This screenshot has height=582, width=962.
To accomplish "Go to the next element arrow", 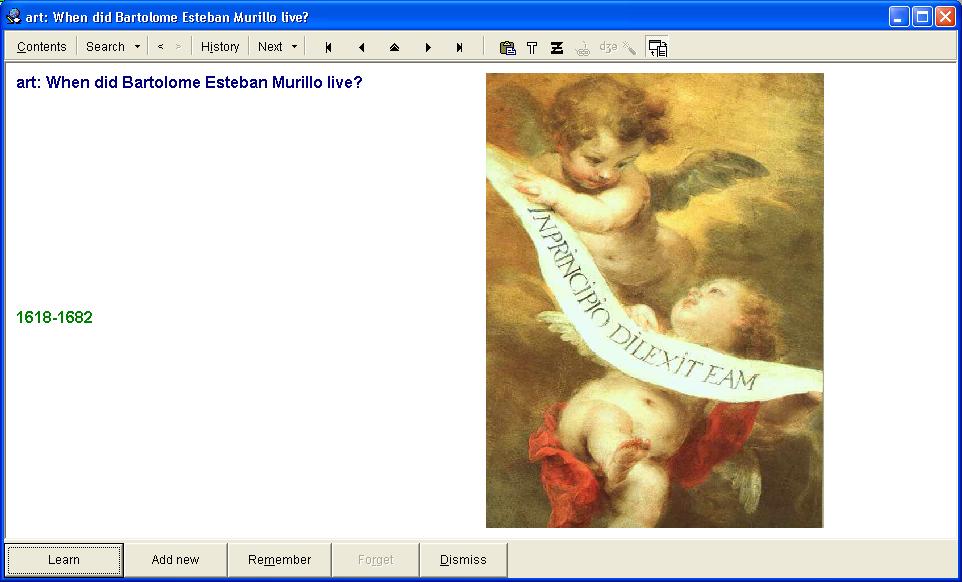I will (428, 47).
